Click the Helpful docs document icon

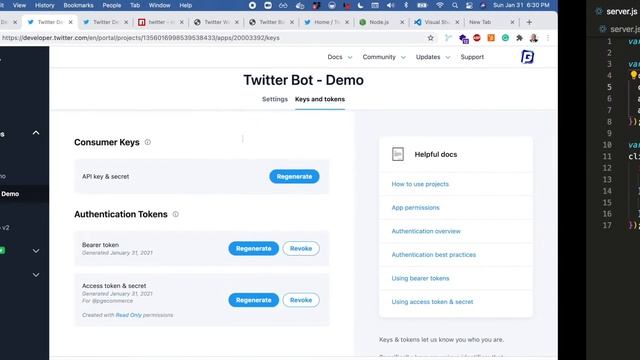pos(398,154)
